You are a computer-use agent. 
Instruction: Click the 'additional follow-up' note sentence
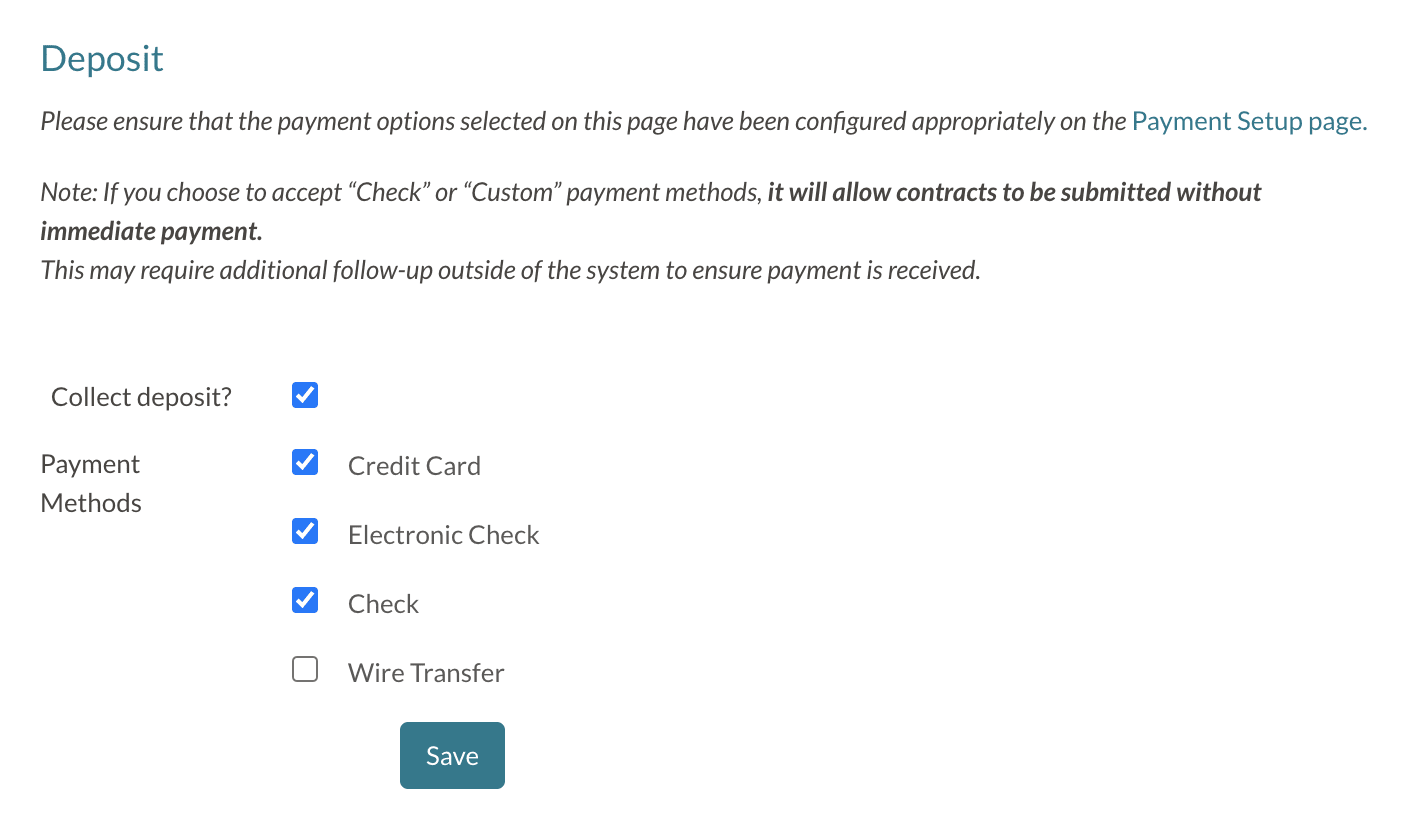pyautogui.click(x=510, y=270)
